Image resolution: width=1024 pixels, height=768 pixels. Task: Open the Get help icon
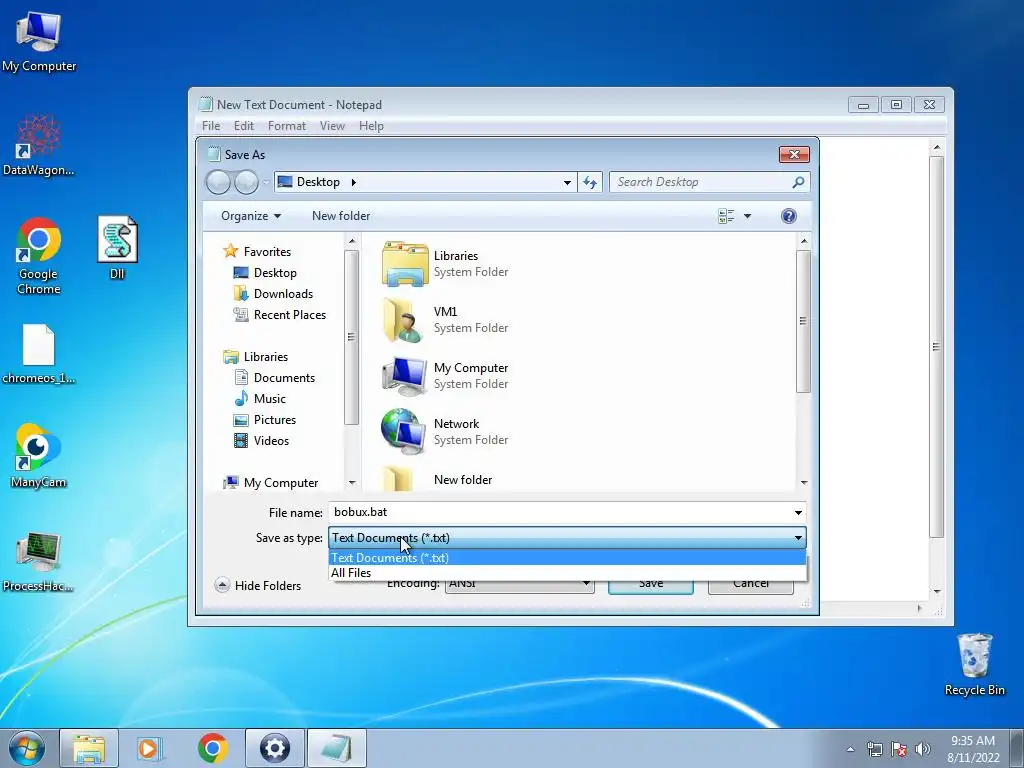coord(788,216)
